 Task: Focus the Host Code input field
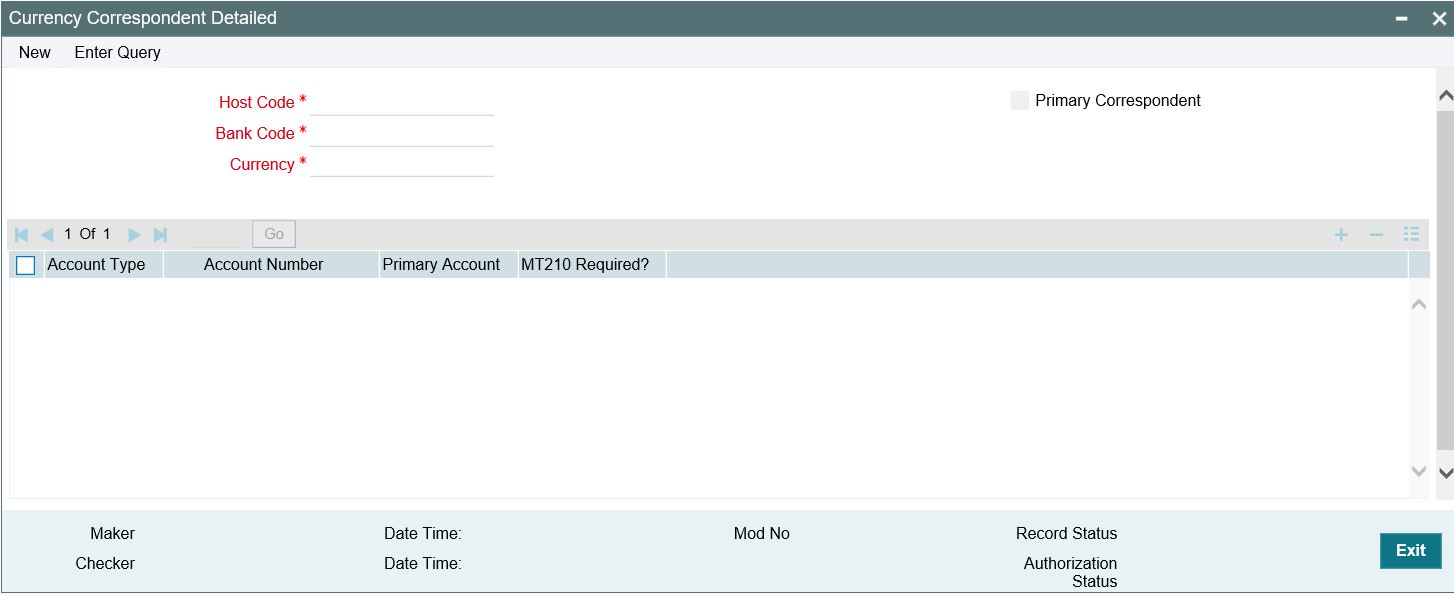(x=402, y=102)
